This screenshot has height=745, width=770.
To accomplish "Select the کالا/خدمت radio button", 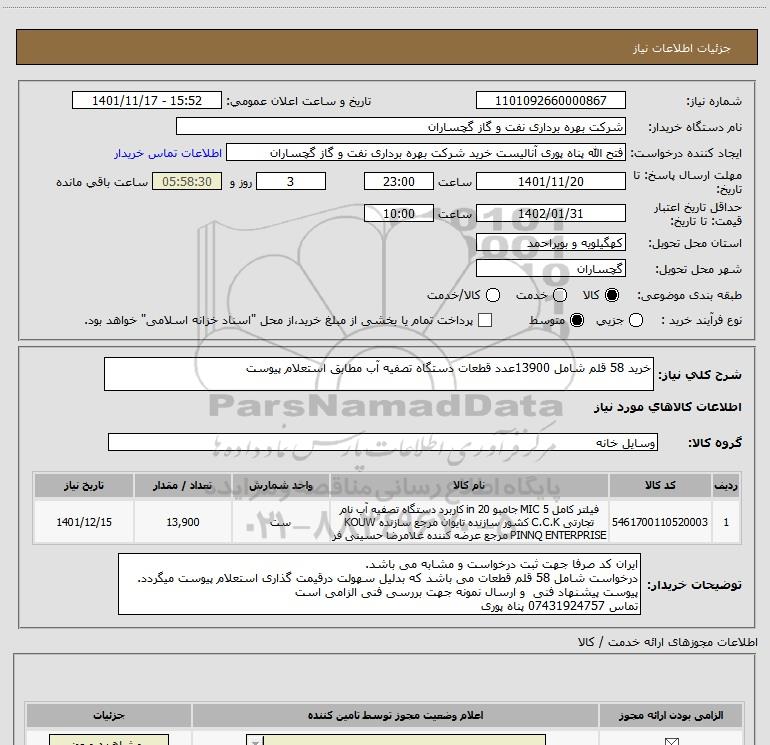I will tap(493, 295).
